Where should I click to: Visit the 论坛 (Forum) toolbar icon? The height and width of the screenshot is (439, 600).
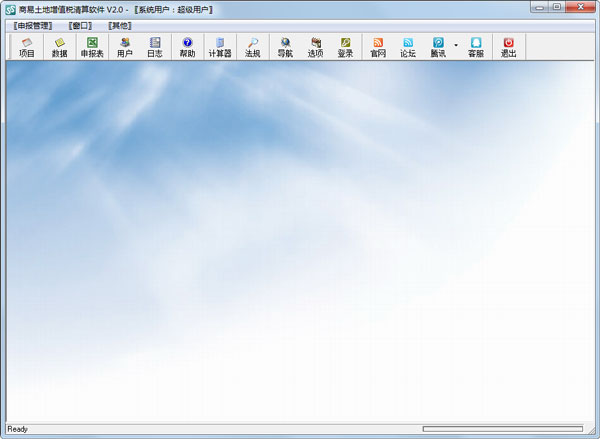tap(408, 47)
